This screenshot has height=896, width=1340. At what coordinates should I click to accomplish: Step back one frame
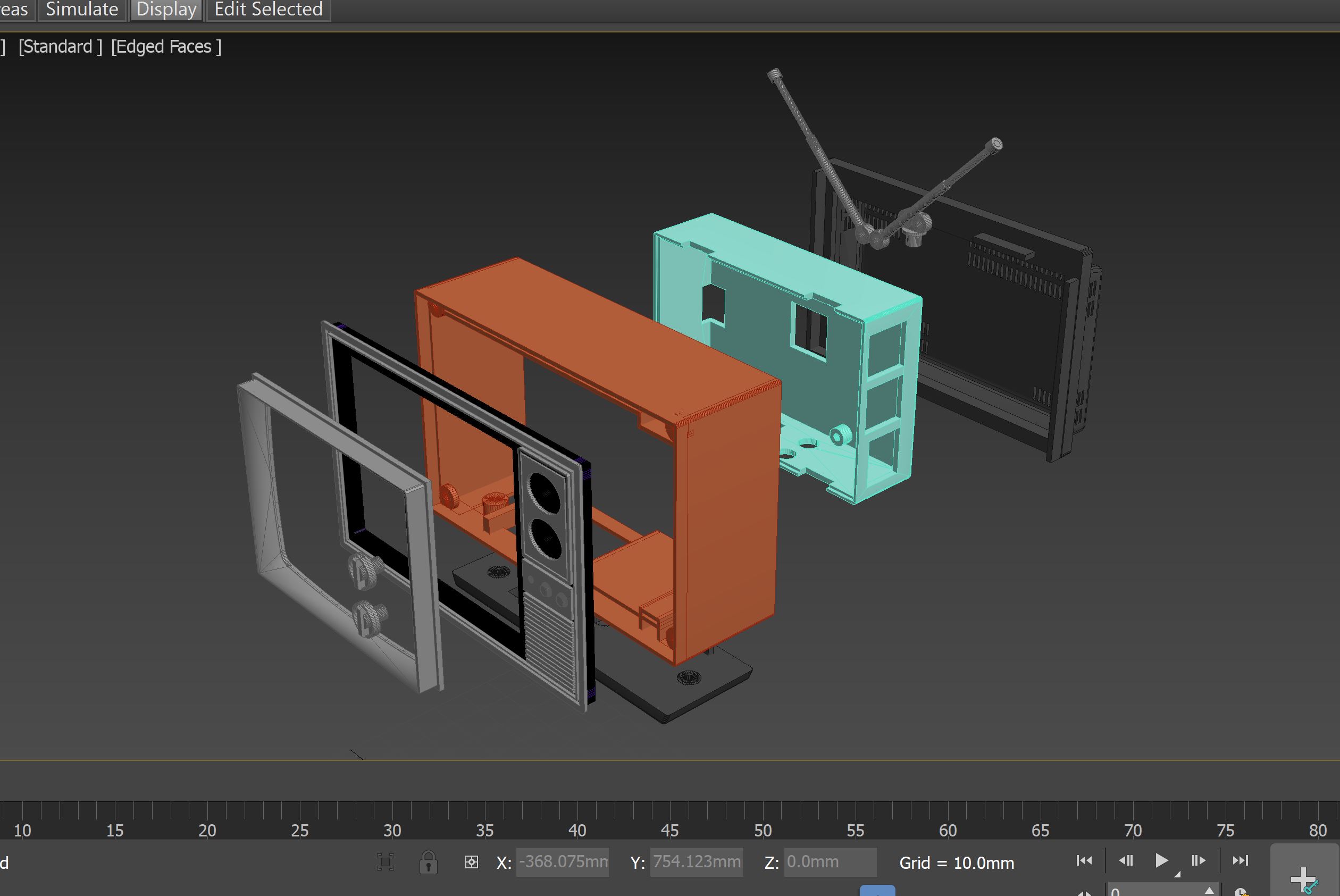[1126, 860]
